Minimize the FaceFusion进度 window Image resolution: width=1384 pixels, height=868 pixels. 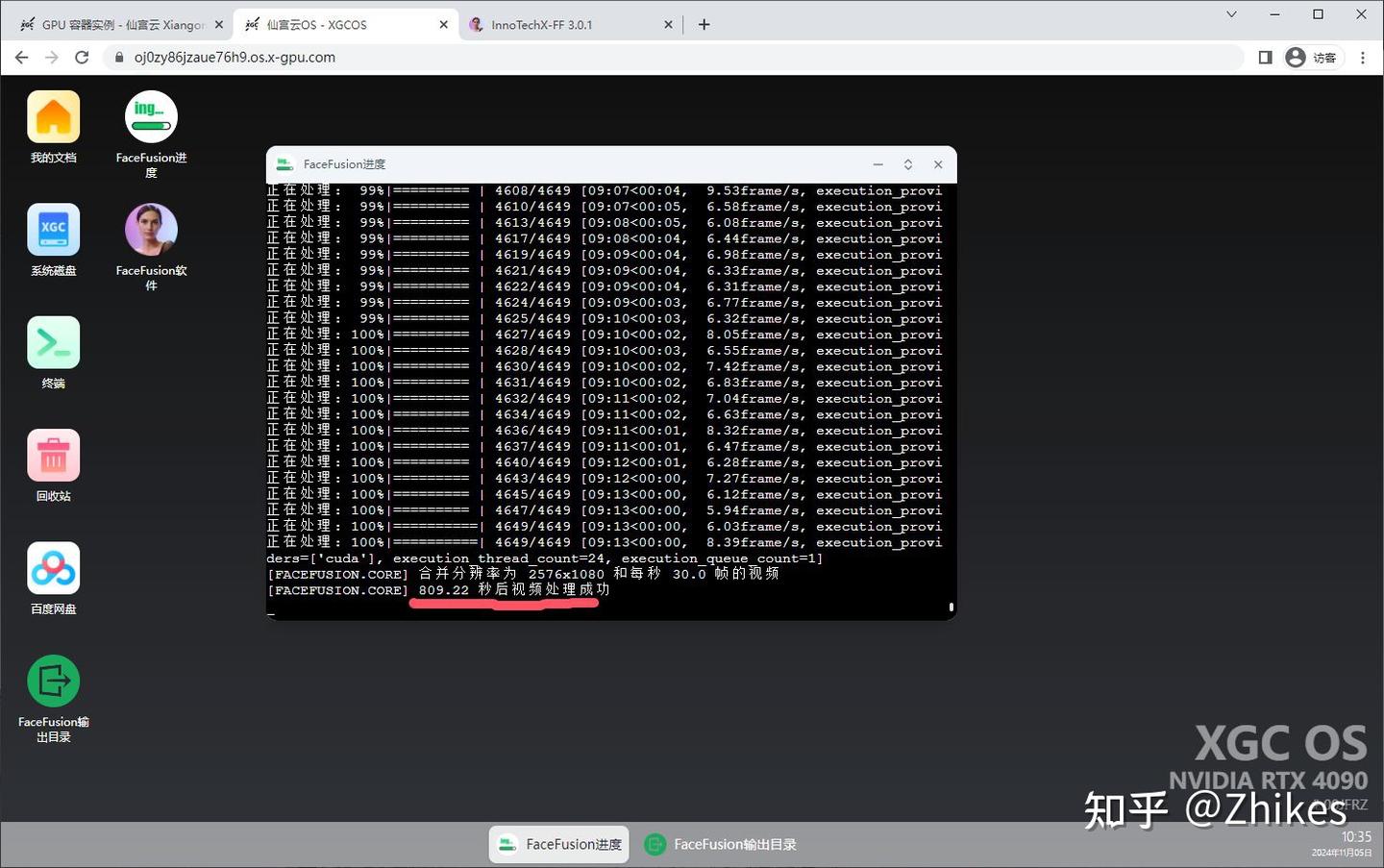click(x=877, y=164)
